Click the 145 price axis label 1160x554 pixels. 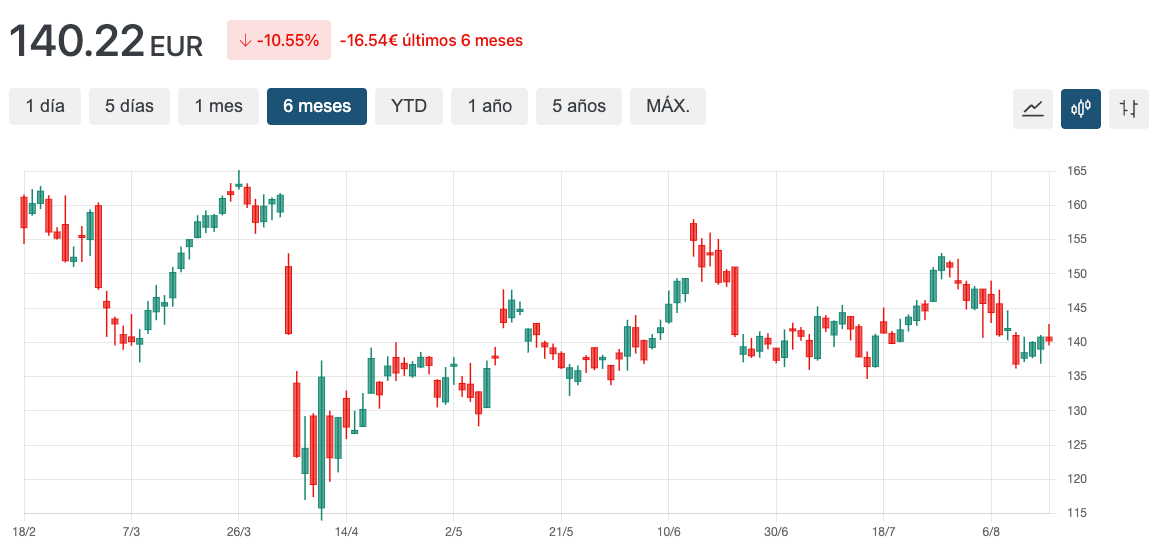tap(1076, 308)
